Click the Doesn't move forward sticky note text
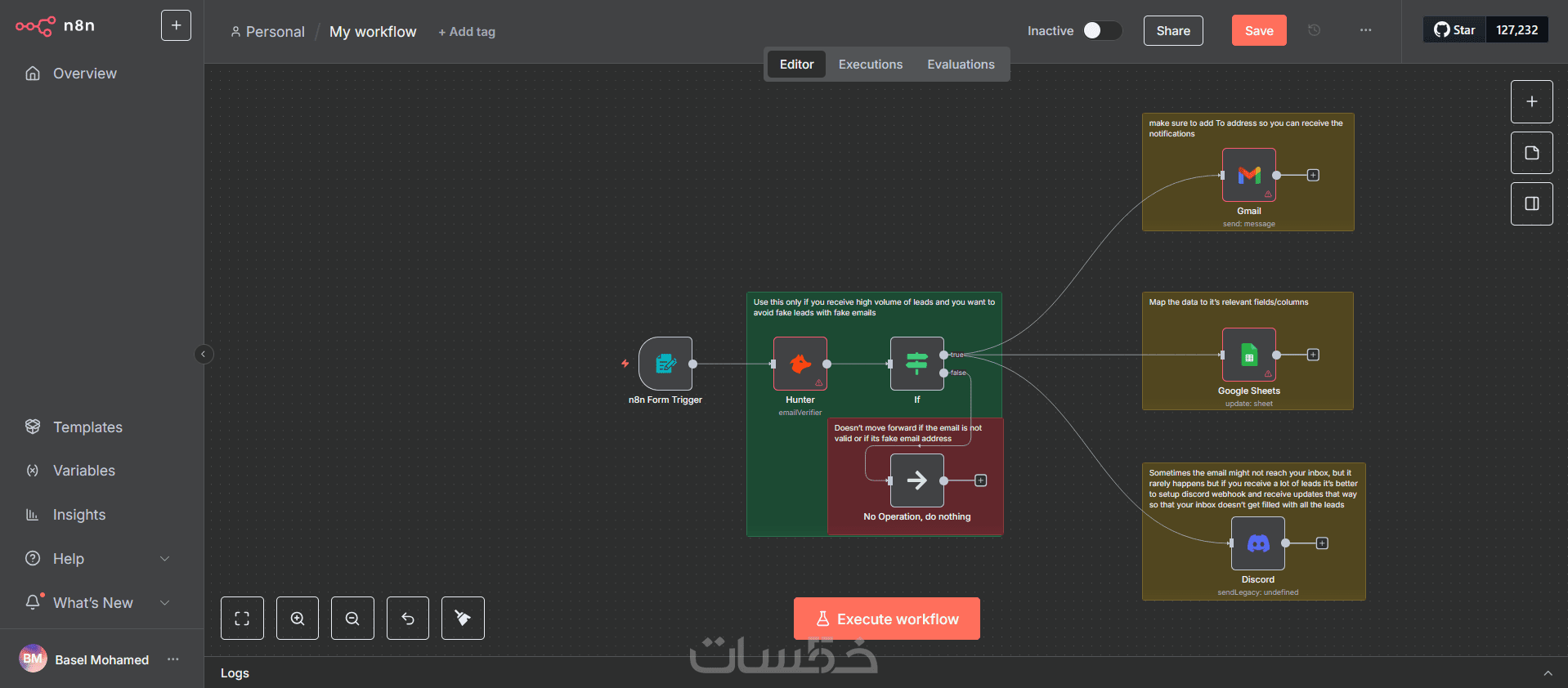 pyautogui.click(x=908, y=433)
